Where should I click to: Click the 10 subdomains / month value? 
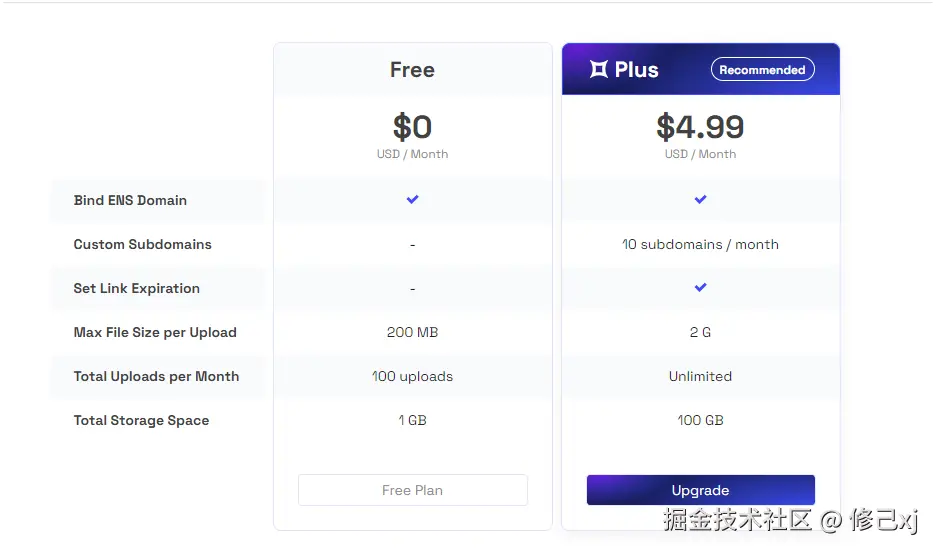click(x=700, y=244)
